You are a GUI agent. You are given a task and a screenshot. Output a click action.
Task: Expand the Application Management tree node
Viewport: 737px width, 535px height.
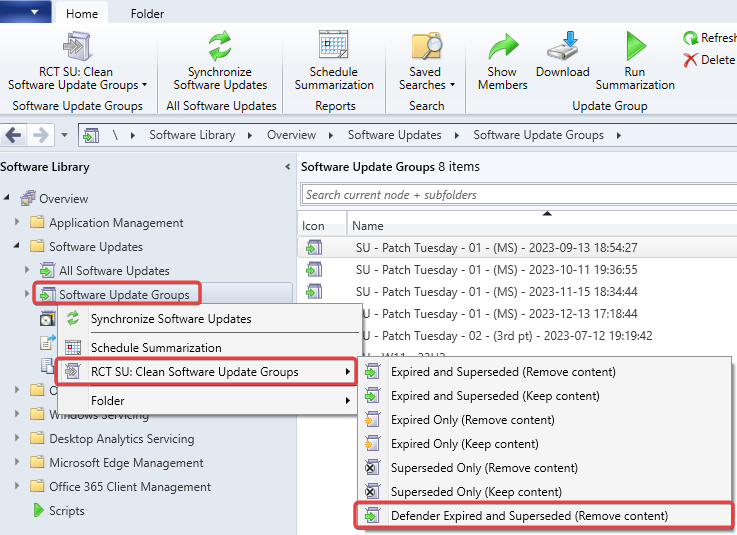click(x=17, y=221)
